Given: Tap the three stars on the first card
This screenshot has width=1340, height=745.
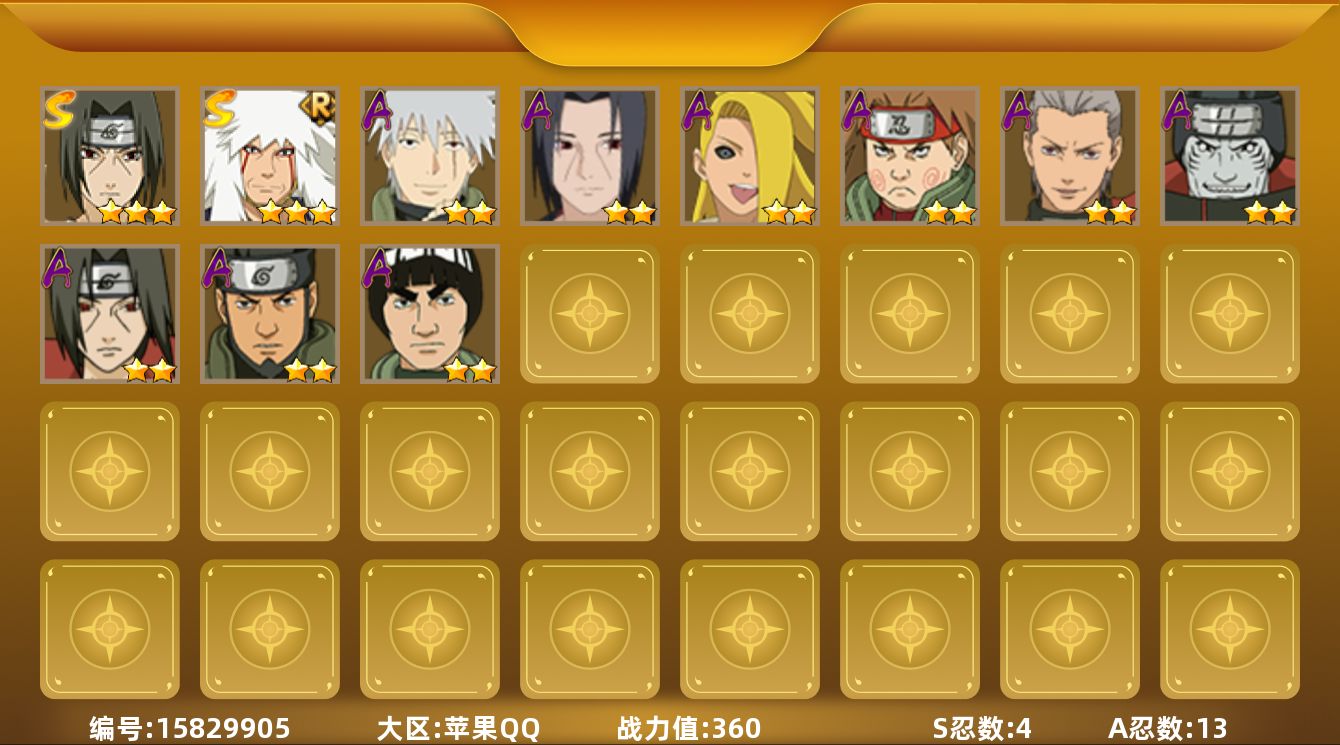Looking at the screenshot, I should pos(138,212).
